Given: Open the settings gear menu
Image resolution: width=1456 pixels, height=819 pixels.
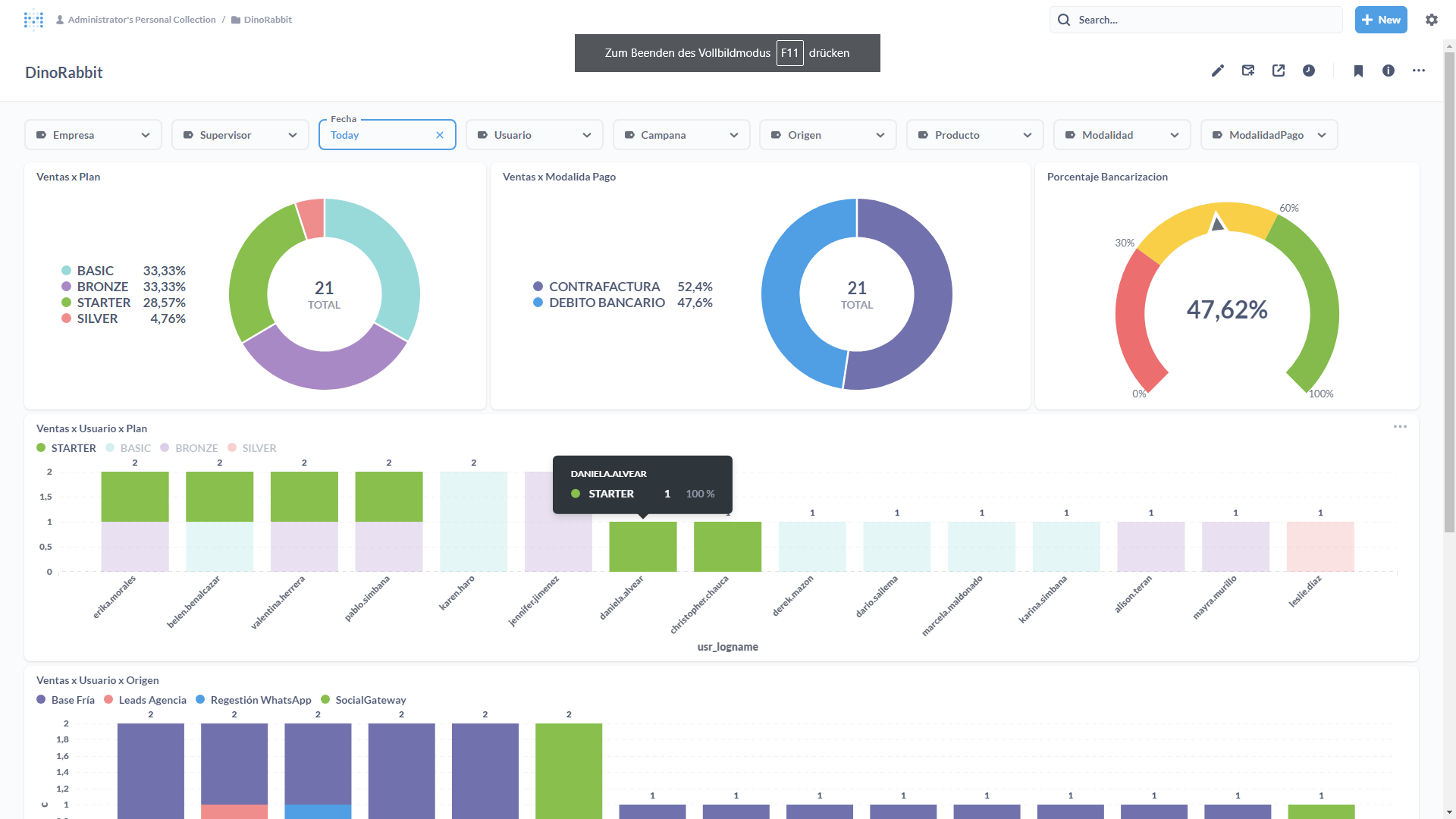Looking at the screenshot, I should pos(1432,20).
